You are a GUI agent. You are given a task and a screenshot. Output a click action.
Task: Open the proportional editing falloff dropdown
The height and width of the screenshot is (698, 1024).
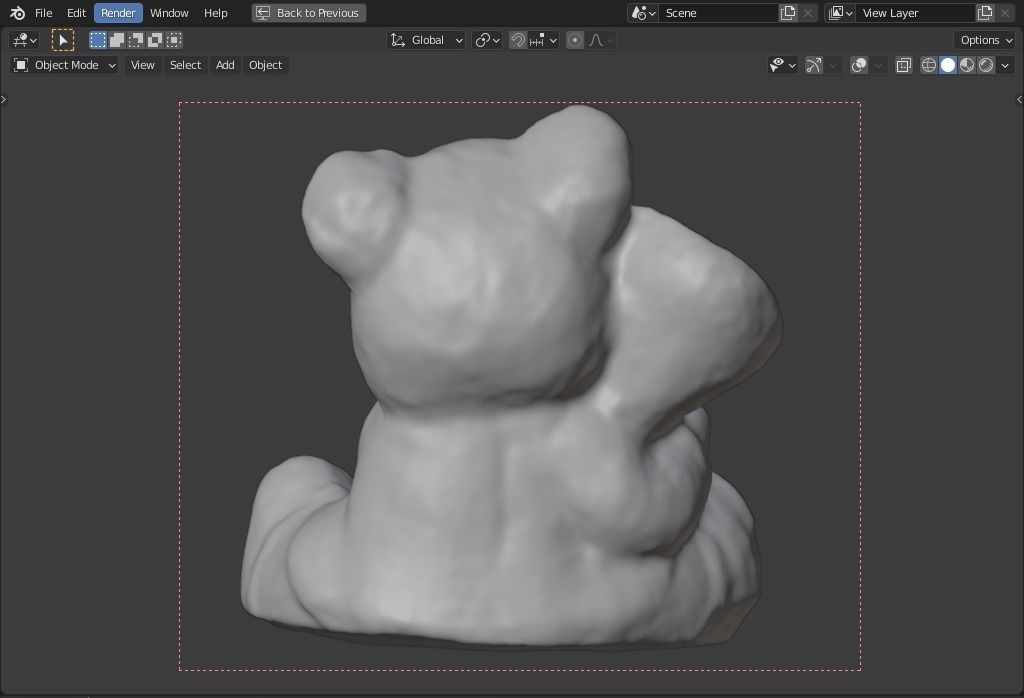(601, 40)
